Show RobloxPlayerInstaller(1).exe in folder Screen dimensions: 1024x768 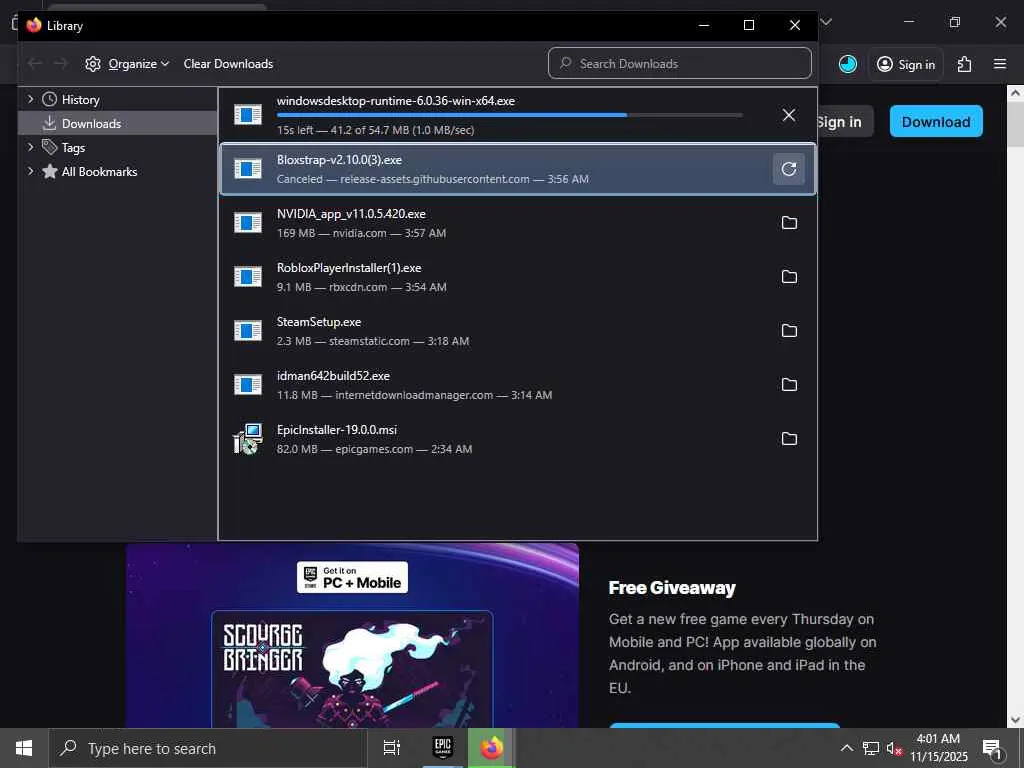(789, 277)
